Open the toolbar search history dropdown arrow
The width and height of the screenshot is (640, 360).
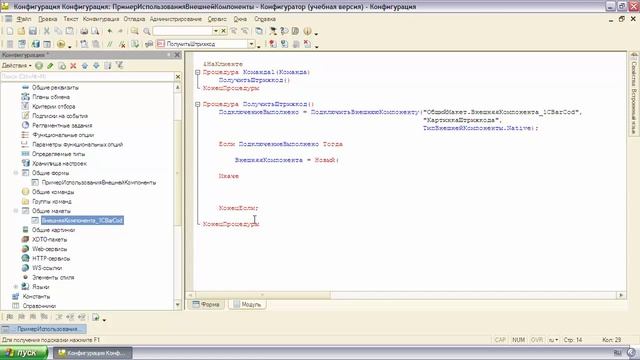pyautogui.click(x=216, y=31)
